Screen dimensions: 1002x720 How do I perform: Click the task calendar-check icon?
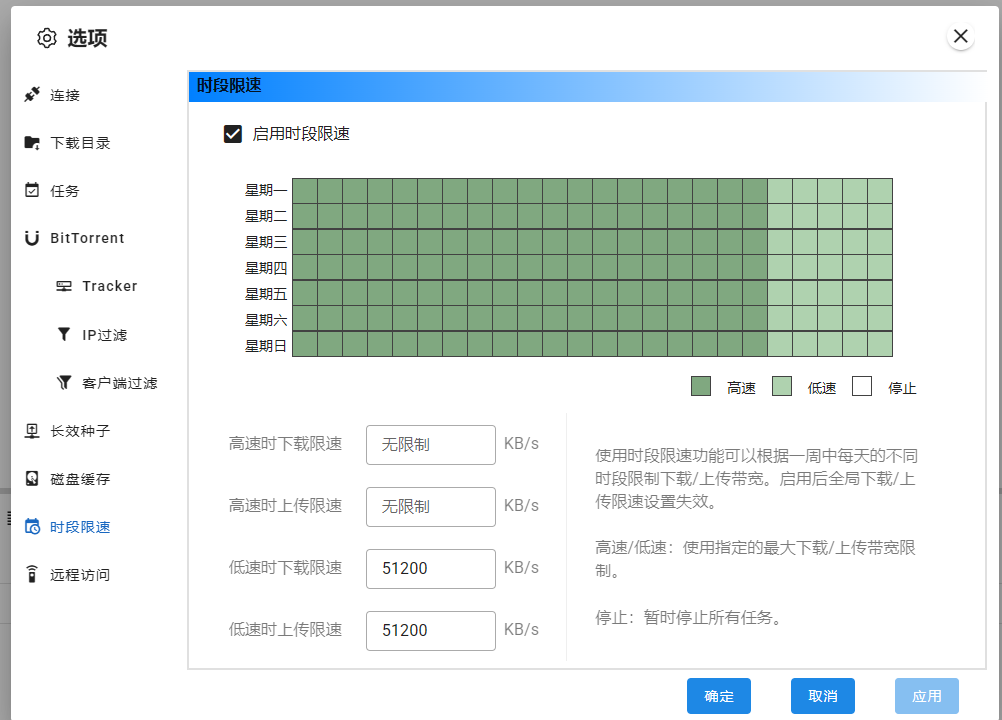[x=32, y=190]
